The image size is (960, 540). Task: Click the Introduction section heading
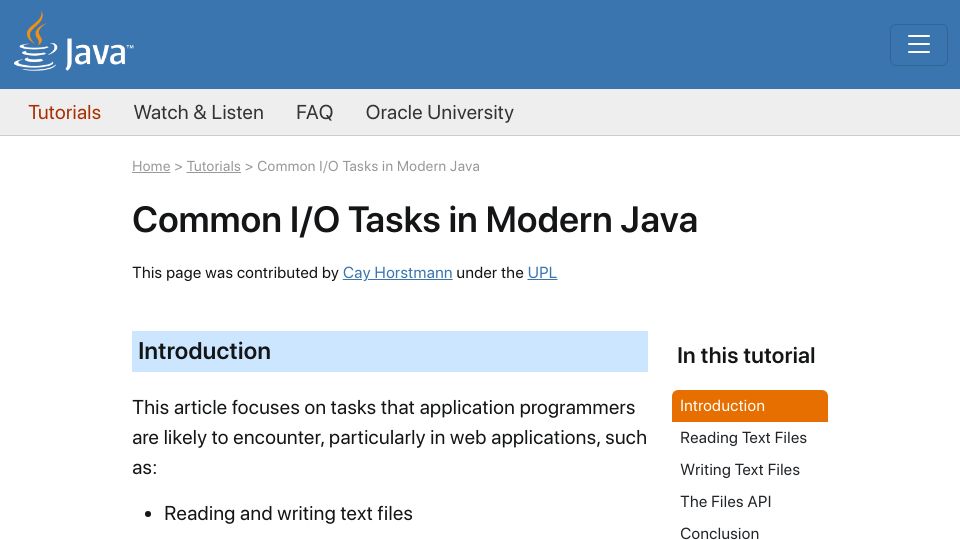[389, 351]
